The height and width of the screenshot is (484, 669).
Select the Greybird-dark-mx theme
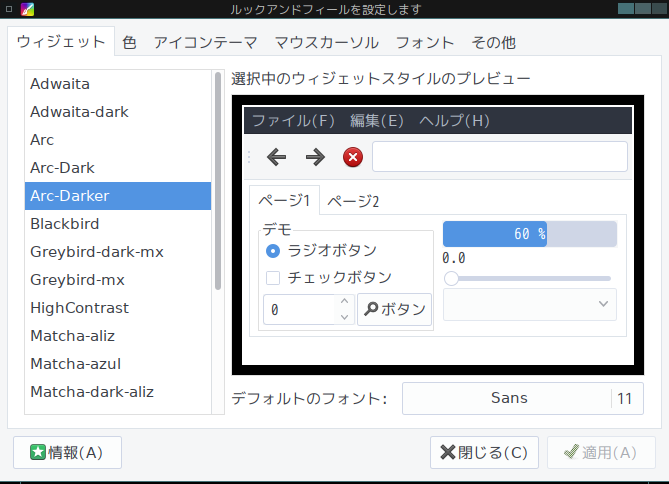pyautogui.click(x=118, y=252)
